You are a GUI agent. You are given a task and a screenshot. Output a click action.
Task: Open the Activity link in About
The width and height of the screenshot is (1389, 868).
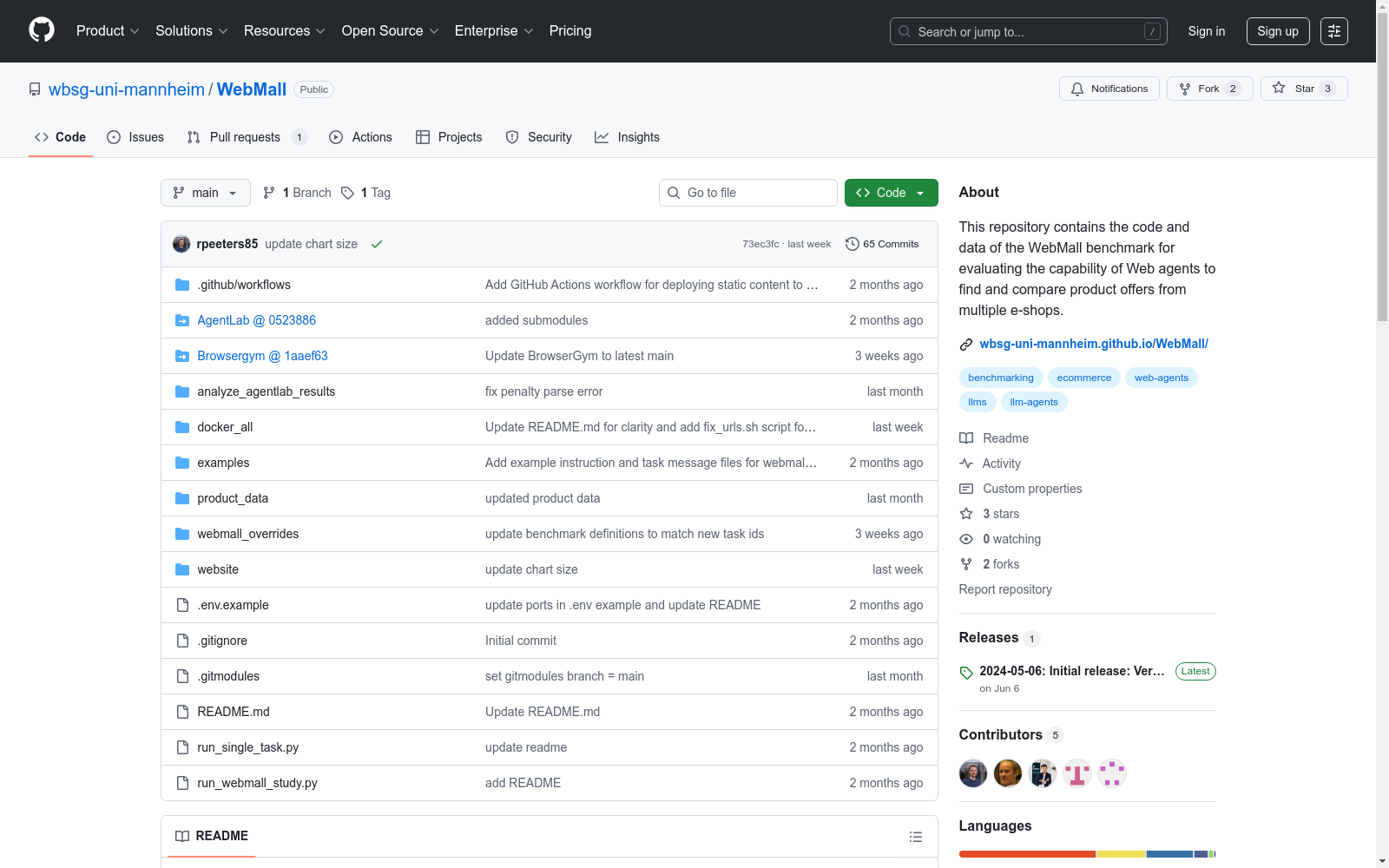pos(990,464)
